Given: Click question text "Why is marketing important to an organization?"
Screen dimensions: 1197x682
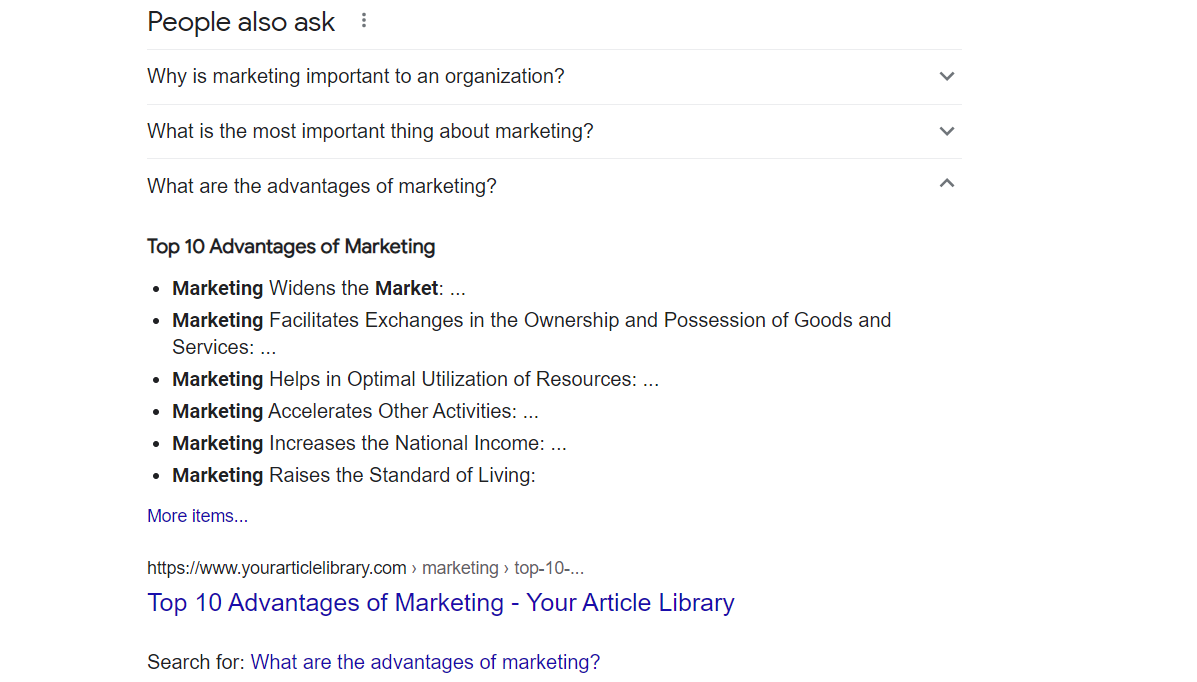Looking at the screenshot, I should pyautogui.click(x=356, y=77).
